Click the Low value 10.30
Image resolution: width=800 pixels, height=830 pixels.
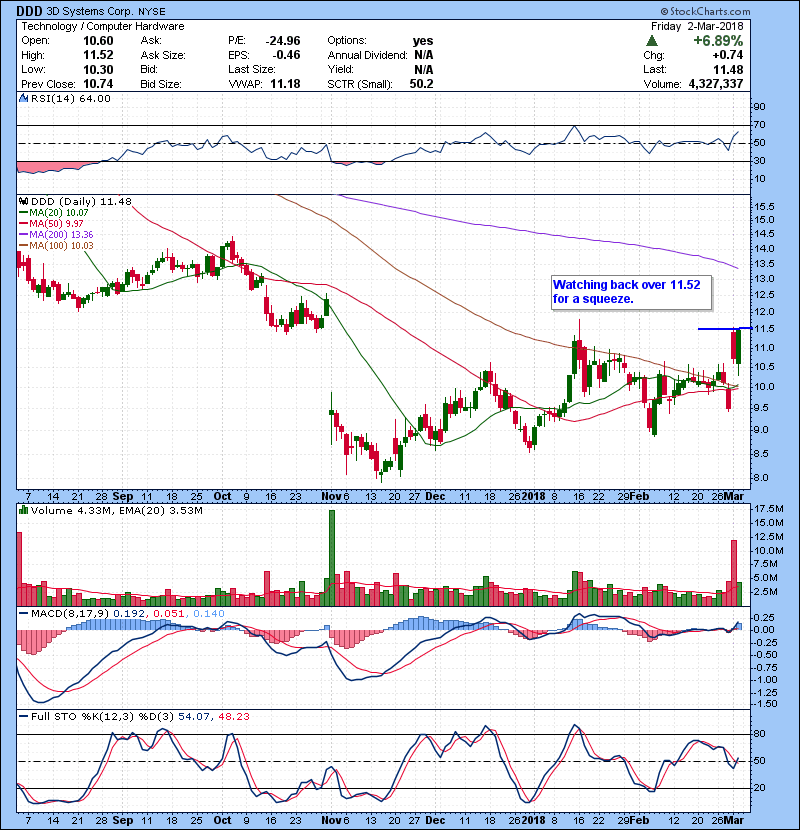click(x=98, y=69)
